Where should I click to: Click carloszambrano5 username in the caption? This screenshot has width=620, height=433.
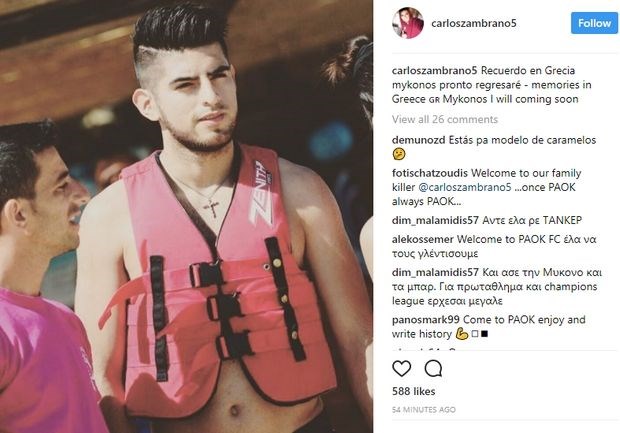tap(435, 70)
